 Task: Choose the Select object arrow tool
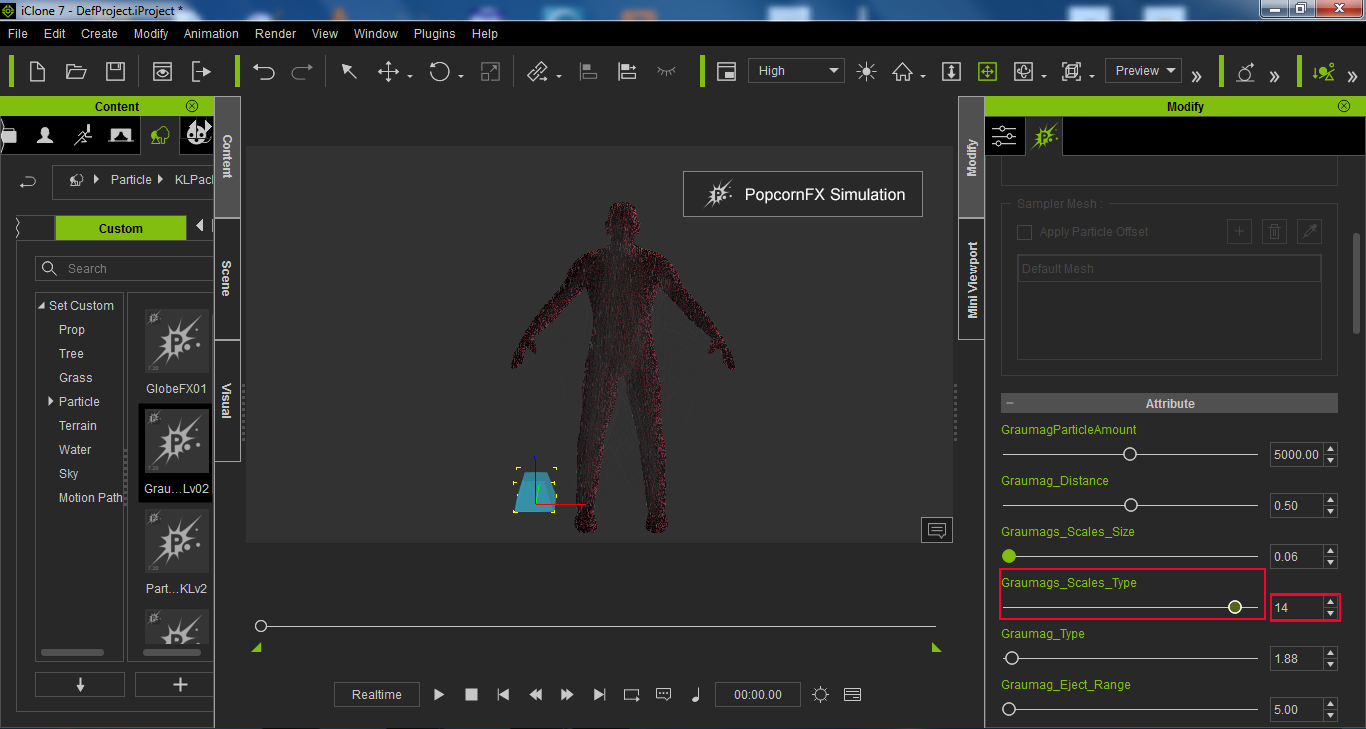click(349, 71)
